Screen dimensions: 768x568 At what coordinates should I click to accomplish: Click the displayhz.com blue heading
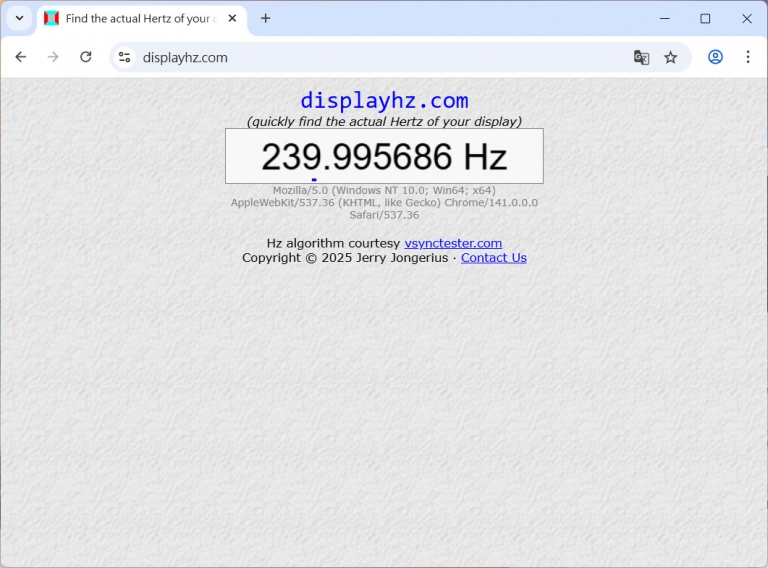coord(384,101)
